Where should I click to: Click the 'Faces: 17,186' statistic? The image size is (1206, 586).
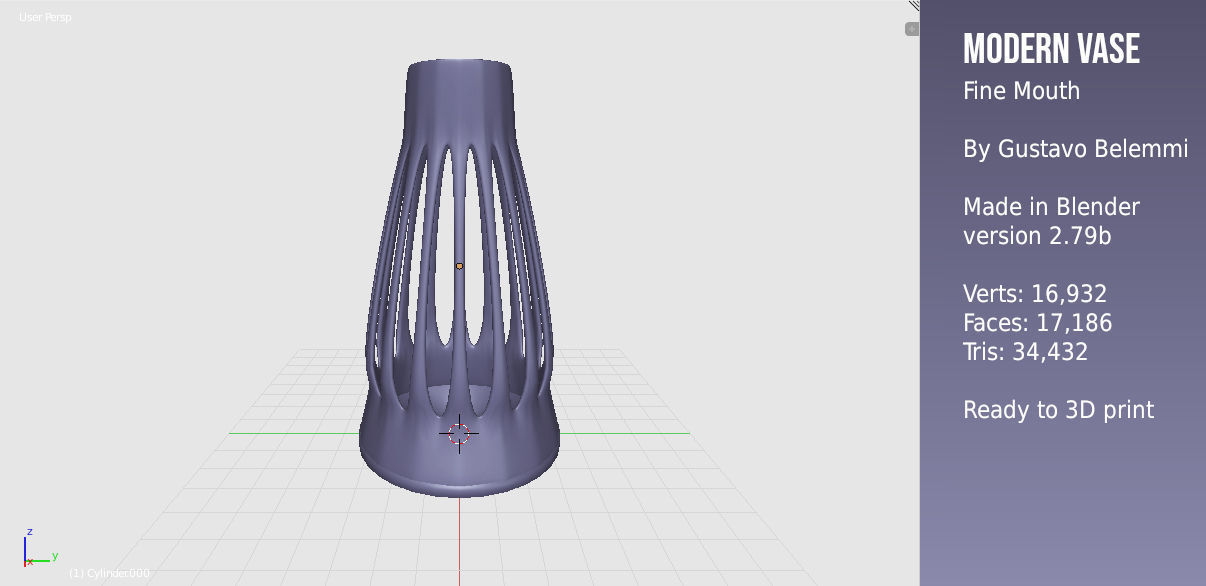click(x=1037, y=323)
